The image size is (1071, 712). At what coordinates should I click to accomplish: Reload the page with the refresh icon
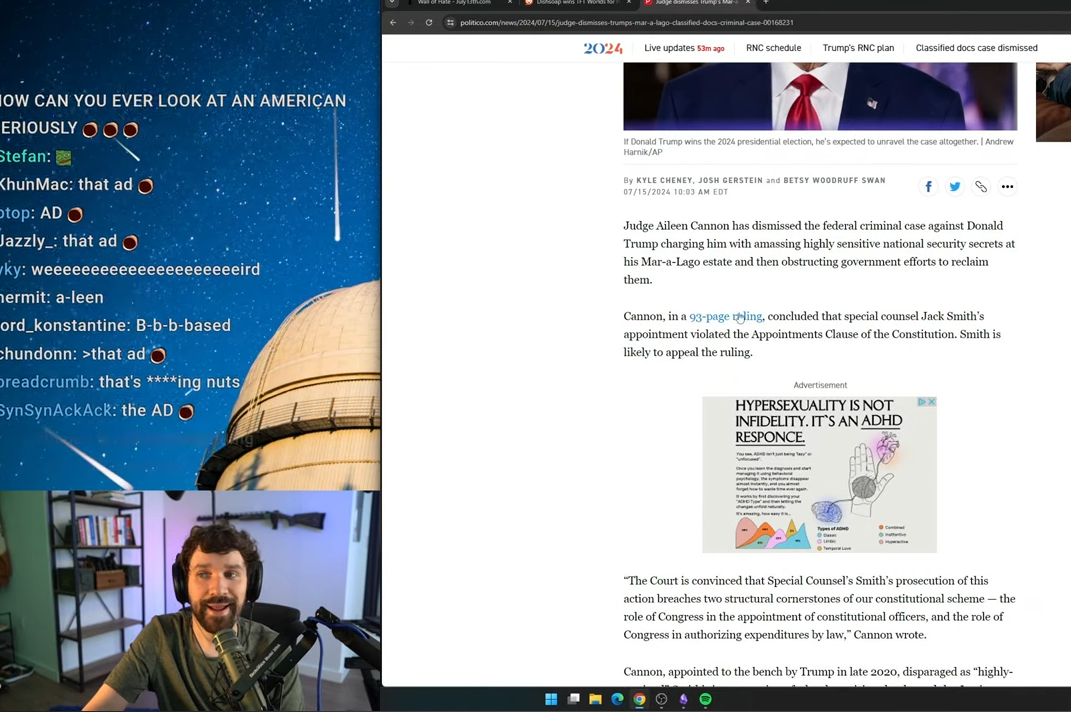coord(428,22)
